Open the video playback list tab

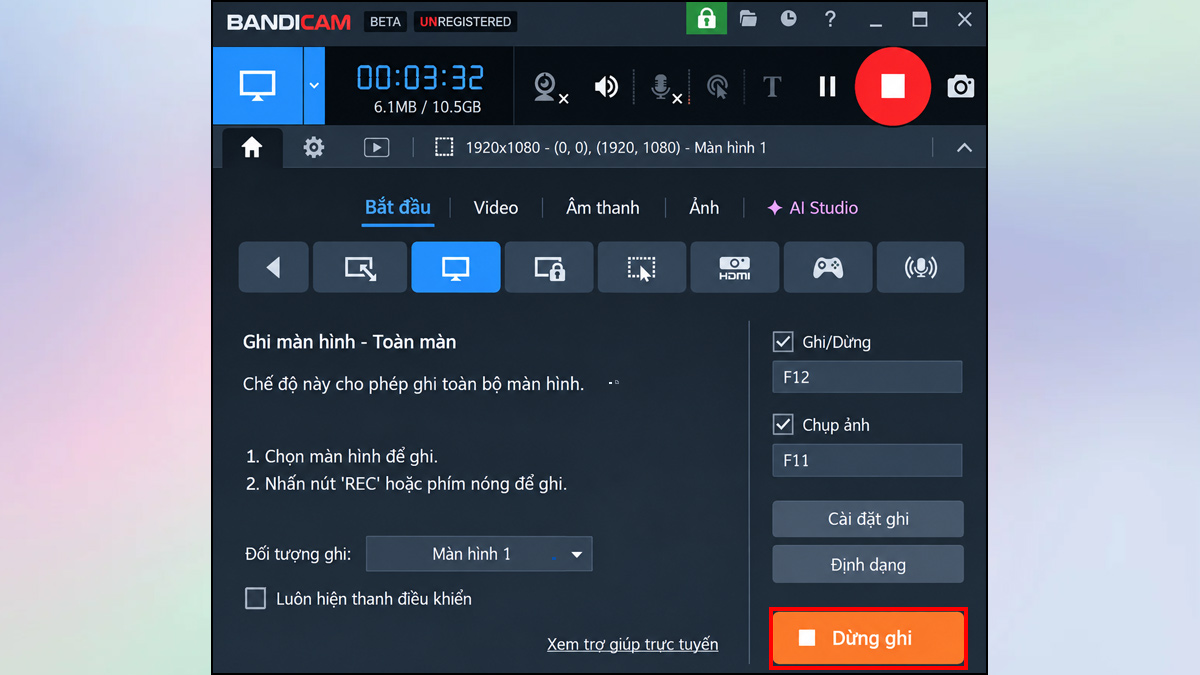coord(376,148)
